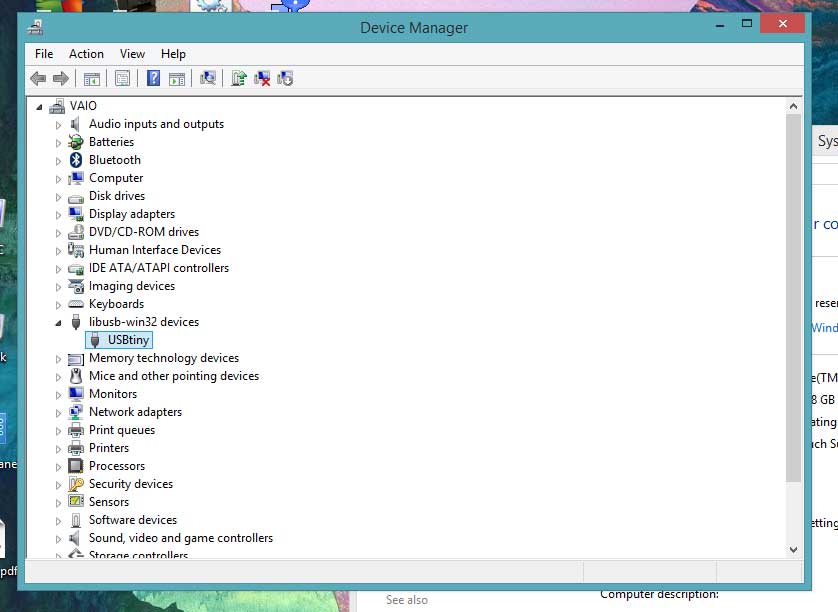
Task: Click the Security devices key icon
Action: 76,484
